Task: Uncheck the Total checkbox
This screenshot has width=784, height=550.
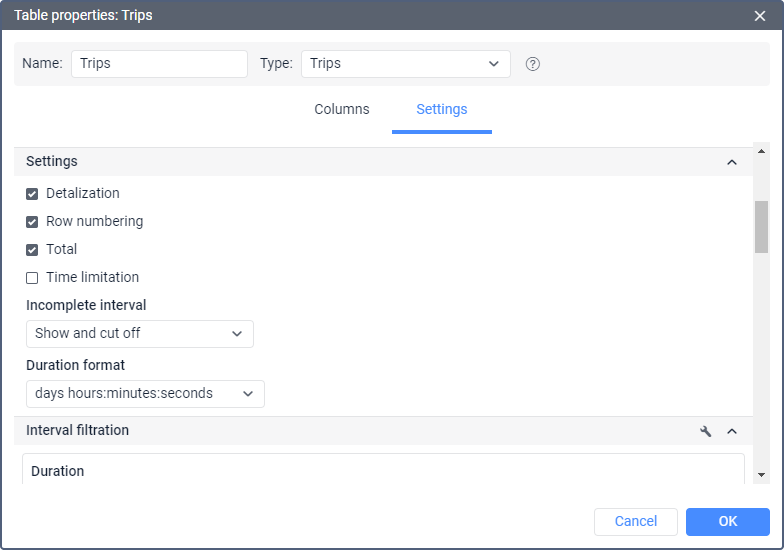Action: point(32,250)
